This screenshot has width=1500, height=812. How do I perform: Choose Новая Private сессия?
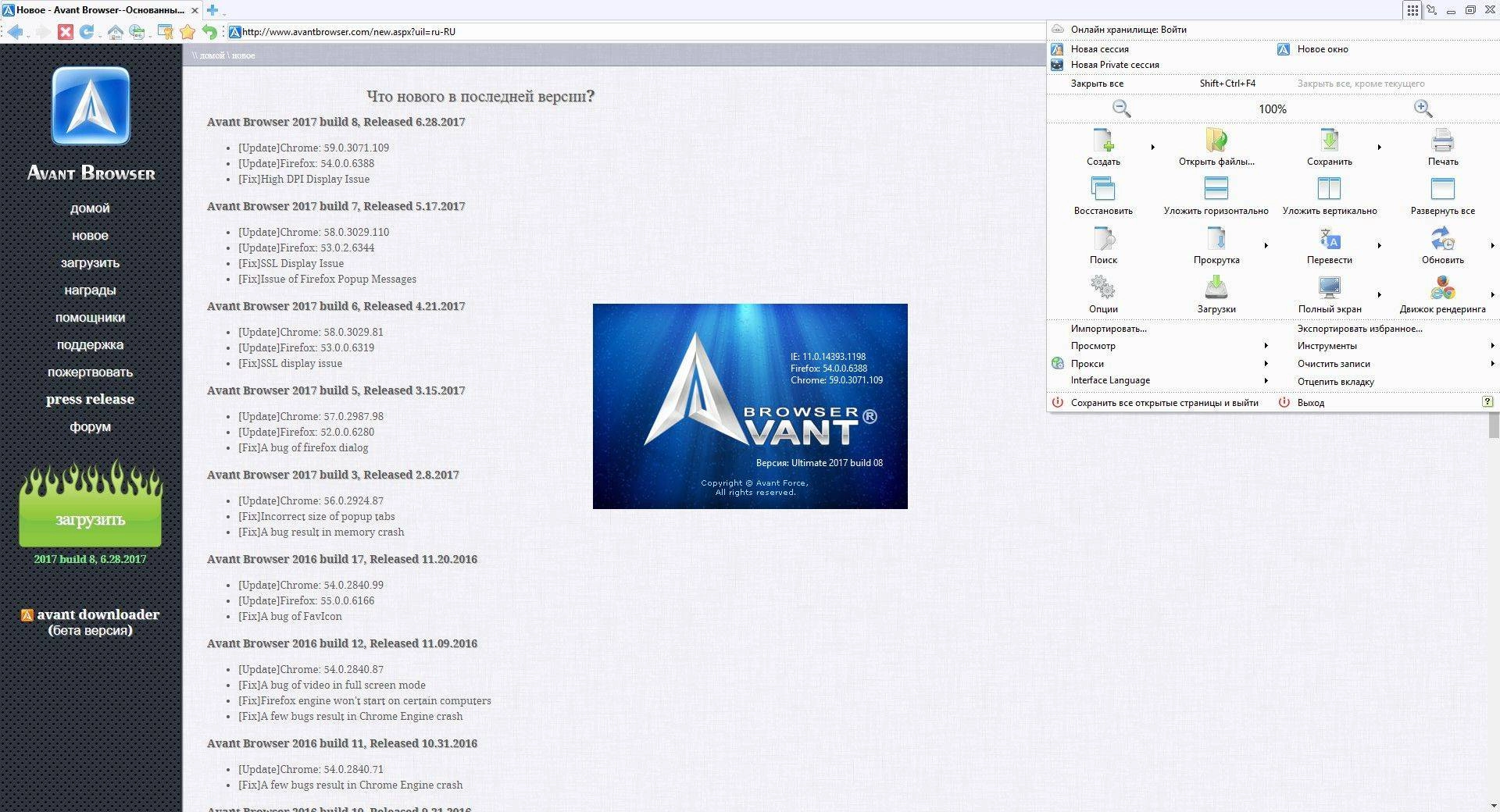point(1115,65)
